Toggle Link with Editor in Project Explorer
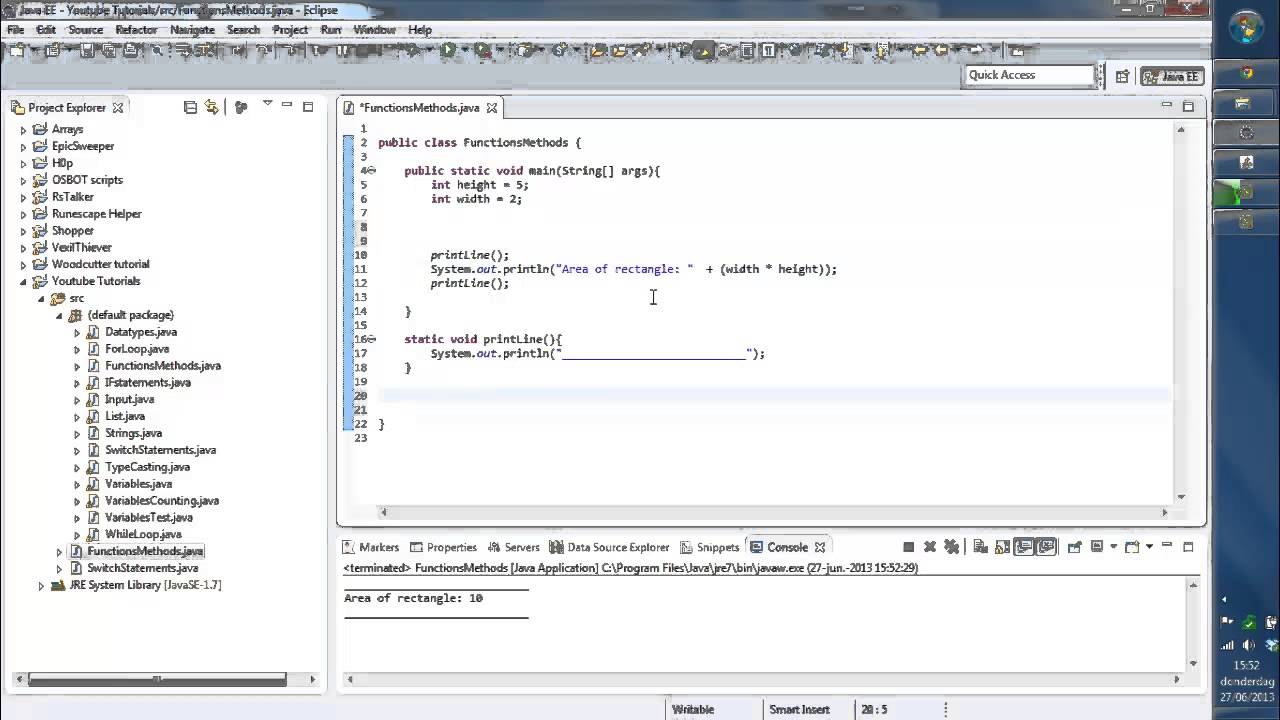This screenshot has width=1280, height=720. [211, 107]
